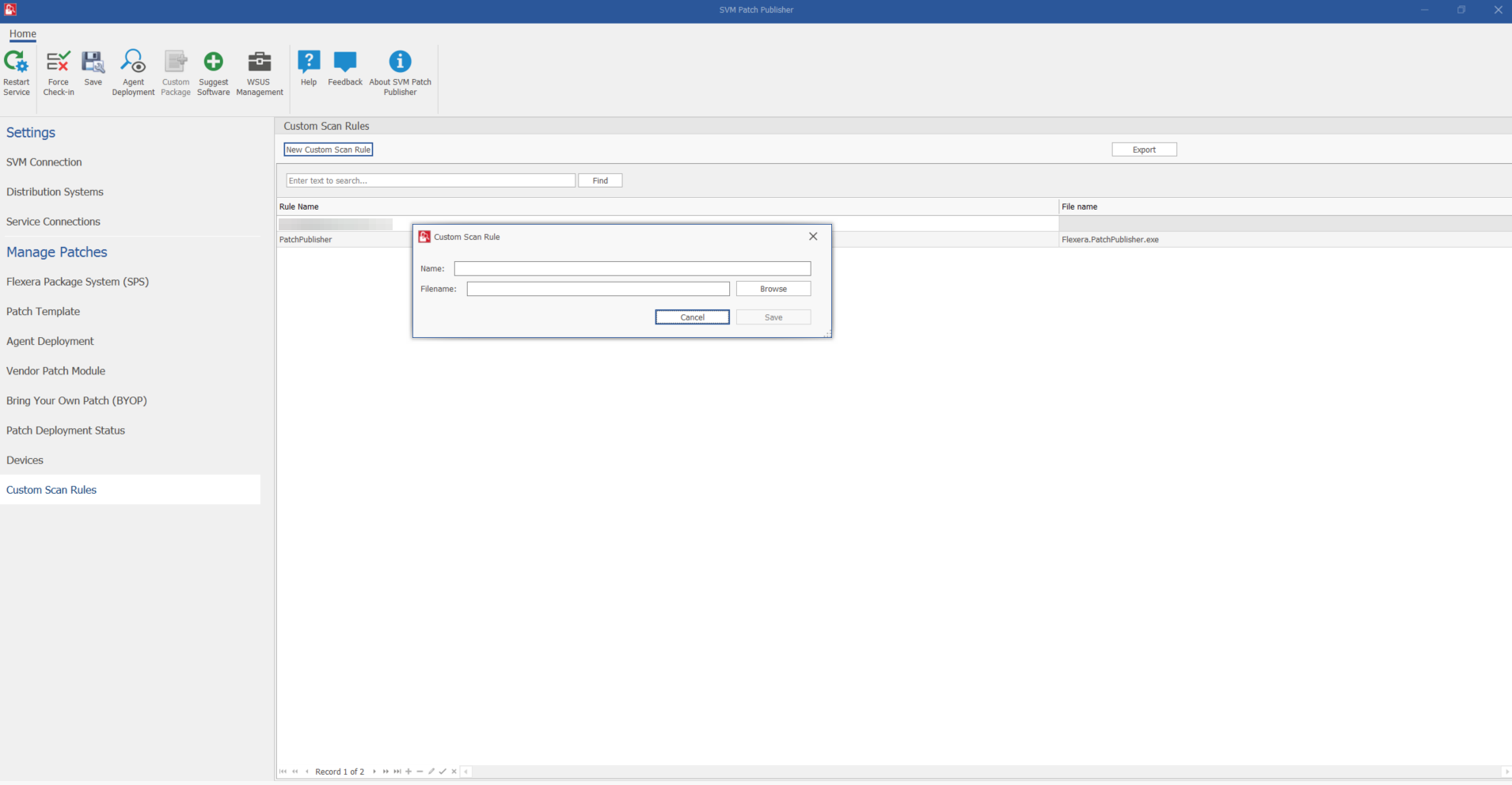The height and width of the screenshot is (785, 1512).
Task: Open Agent Deployment from the ribbon
Action: (133, 63)
